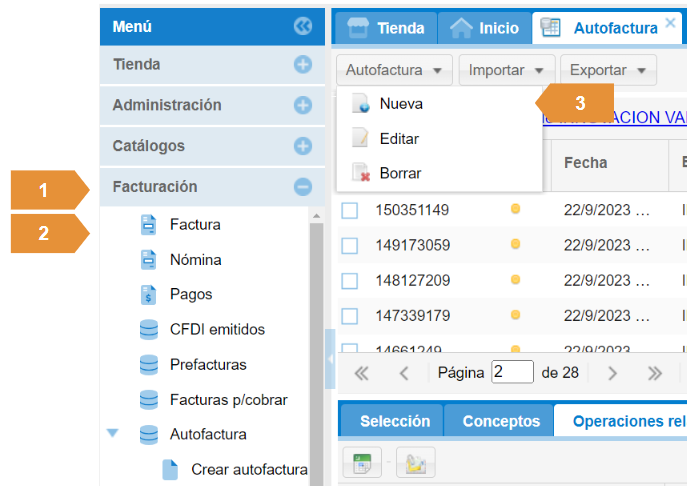
Task: Expand the Tienda menu section
Action: point(302,65)
